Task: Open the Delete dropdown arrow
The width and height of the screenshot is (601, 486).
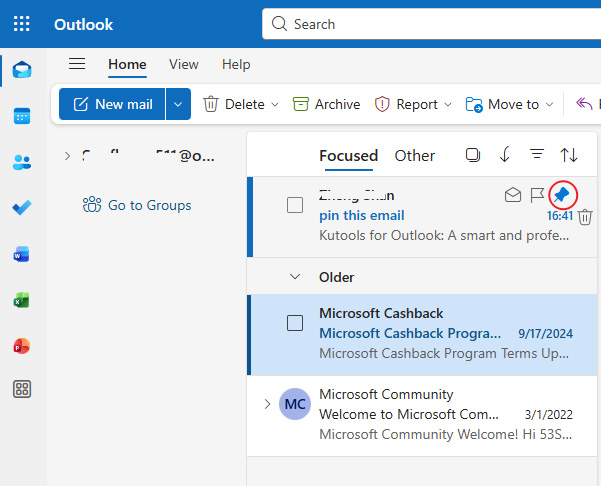Action: coord(275,104)
